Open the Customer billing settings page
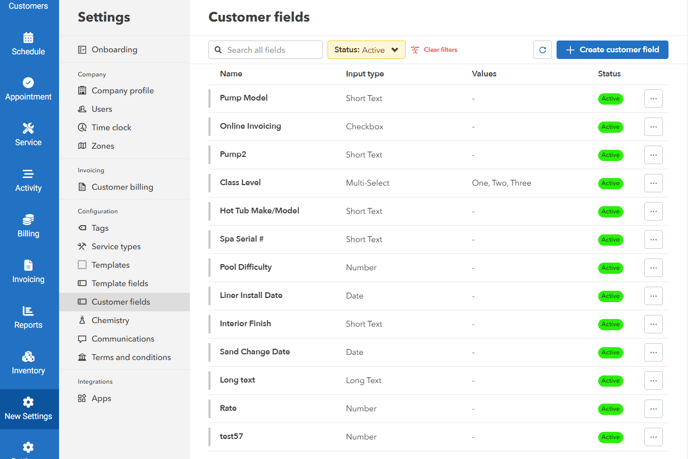 pos(122,187)
